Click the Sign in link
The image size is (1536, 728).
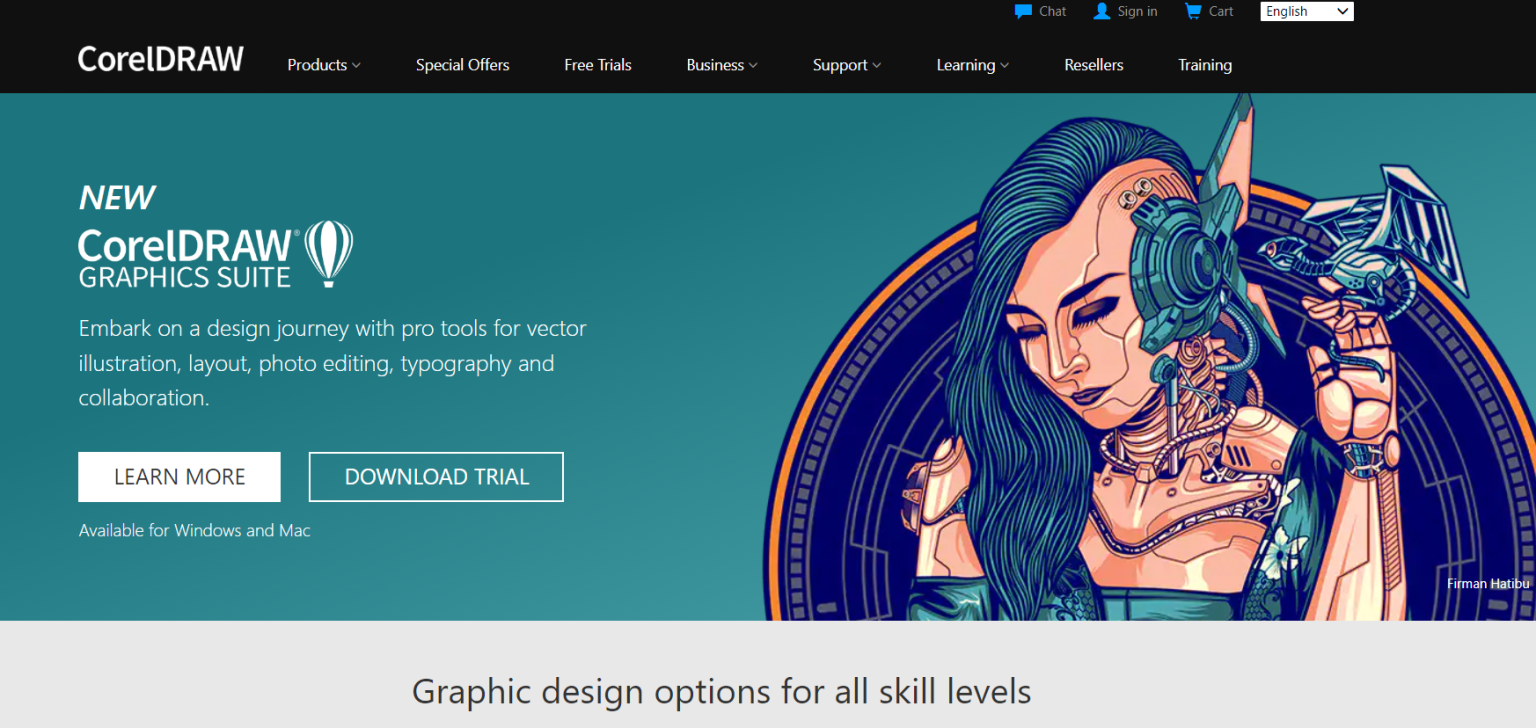pyautogui.click(x=1137, y=12)
